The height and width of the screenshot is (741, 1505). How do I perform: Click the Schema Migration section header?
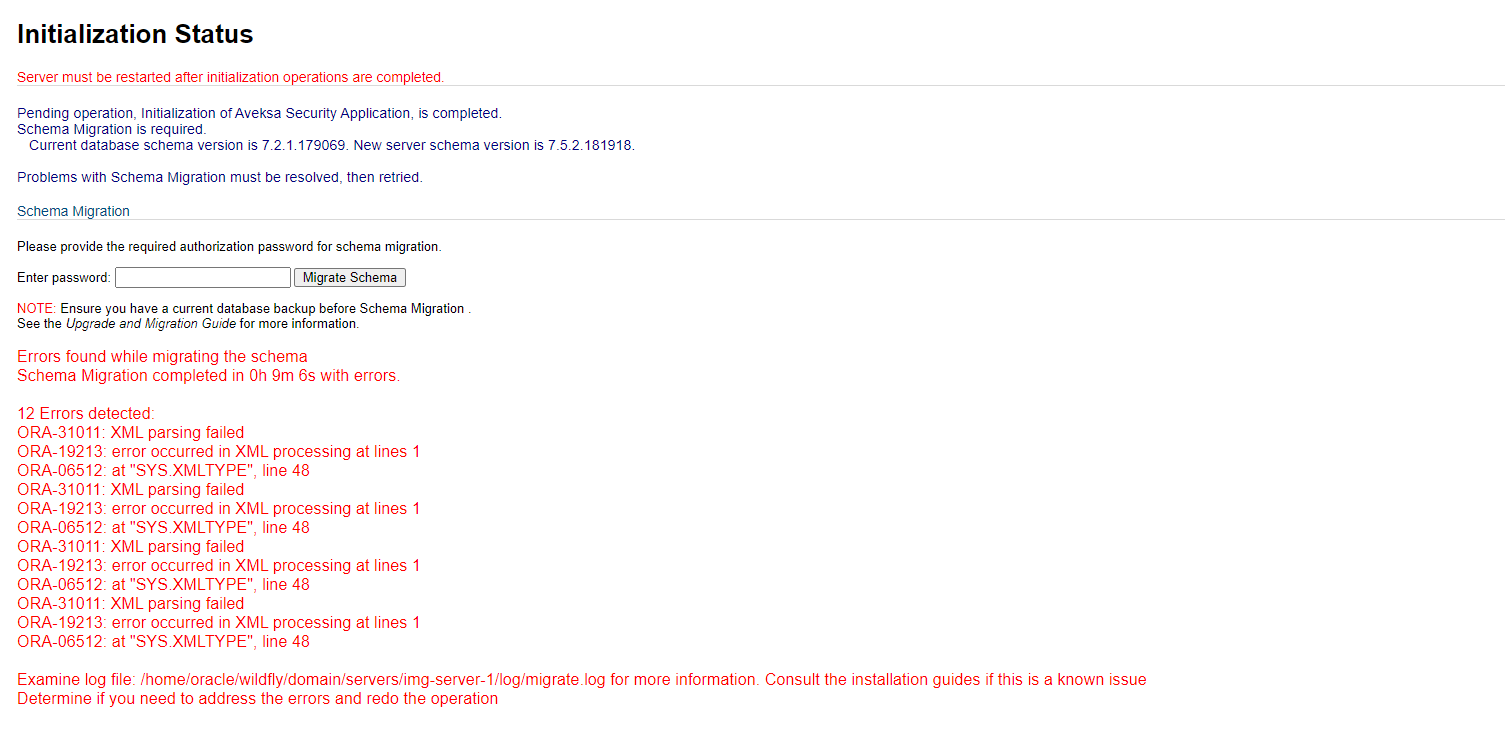[x=73, y=211]
